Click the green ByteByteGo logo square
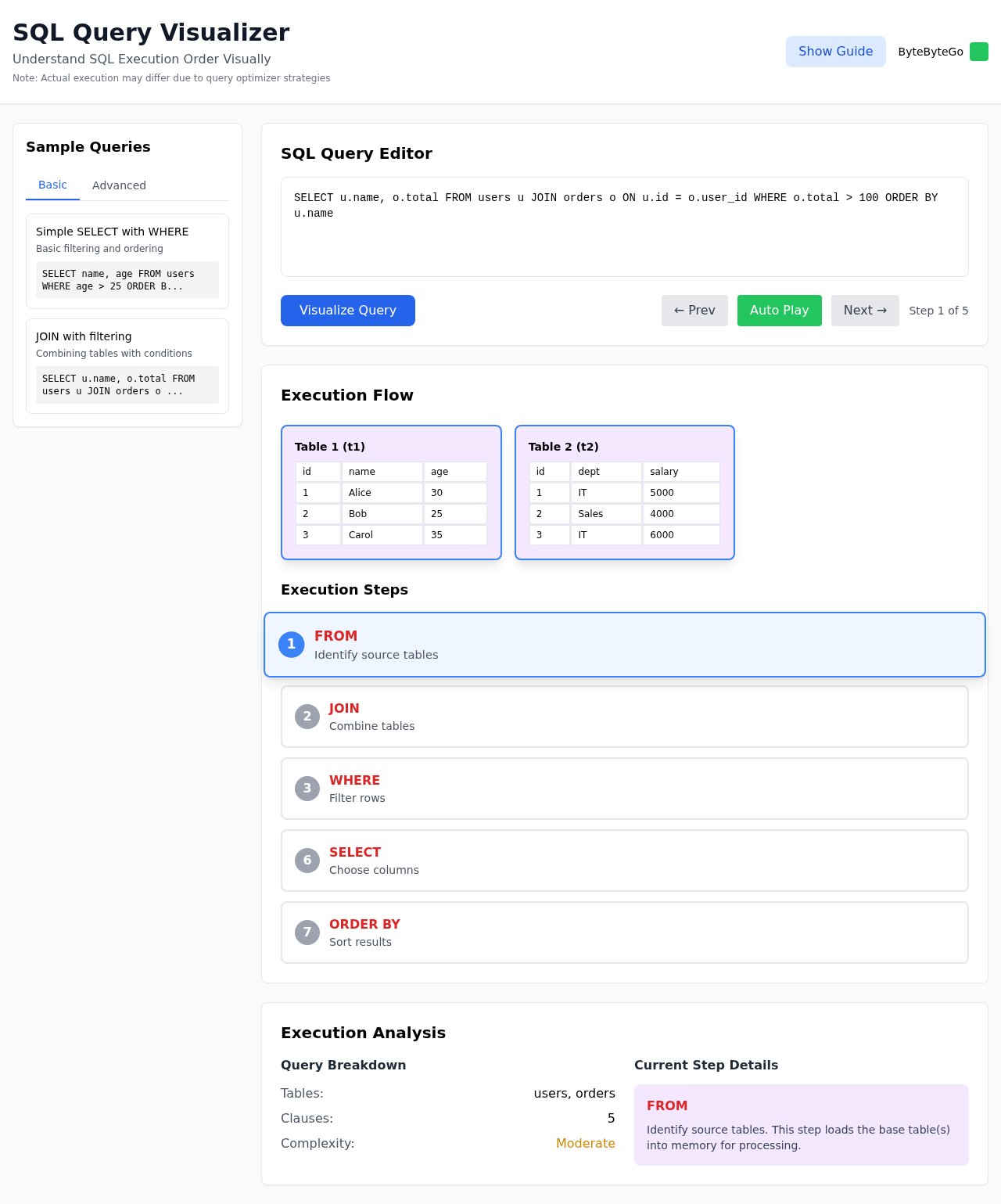 coord(978,52)
